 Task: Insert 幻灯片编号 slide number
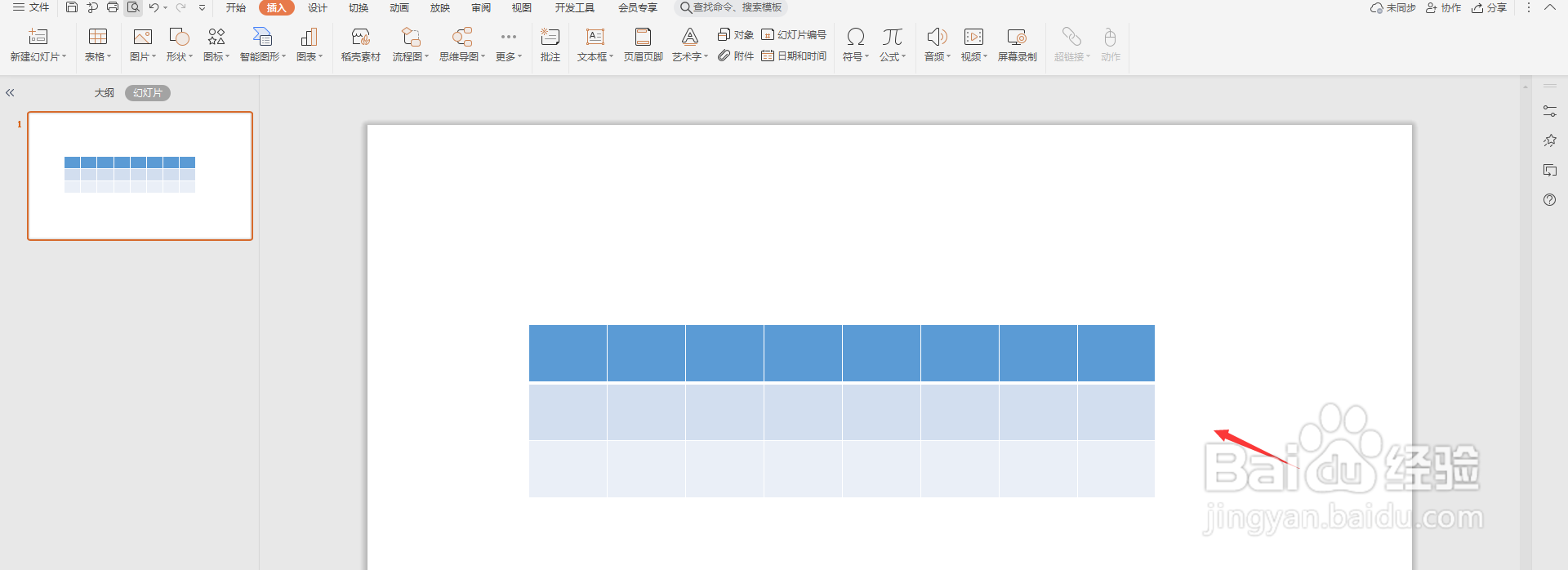[794, 34]
